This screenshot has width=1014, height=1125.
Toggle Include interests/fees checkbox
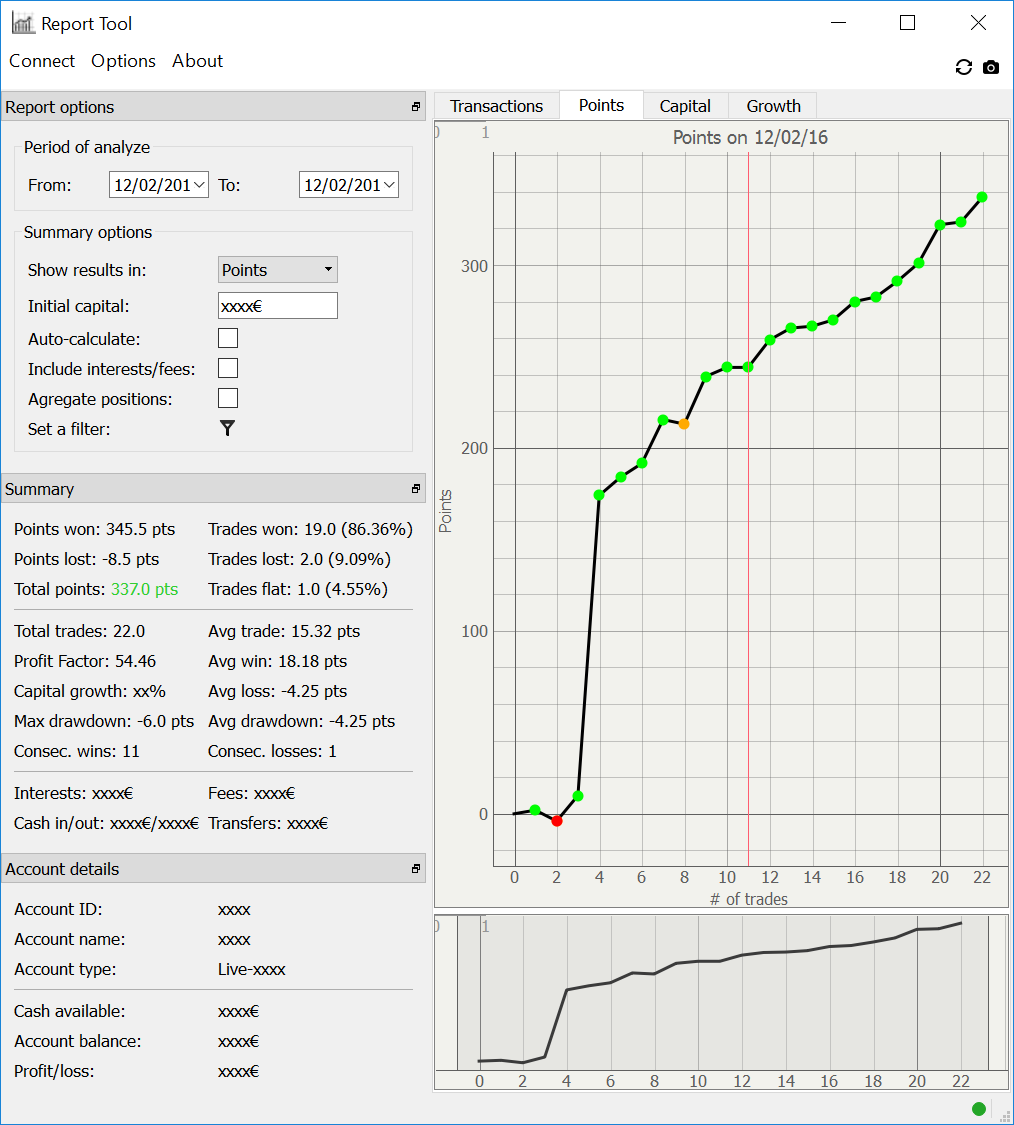point(228,369)
